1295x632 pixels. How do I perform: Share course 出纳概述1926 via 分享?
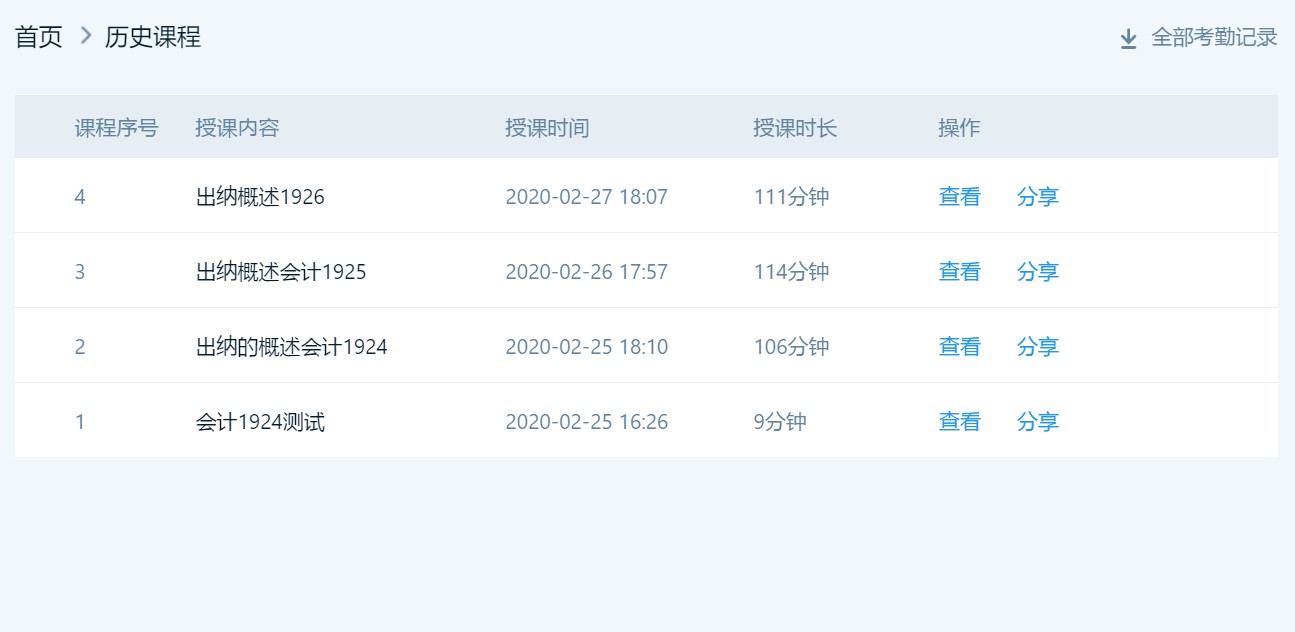click(x=1037, y=197)
